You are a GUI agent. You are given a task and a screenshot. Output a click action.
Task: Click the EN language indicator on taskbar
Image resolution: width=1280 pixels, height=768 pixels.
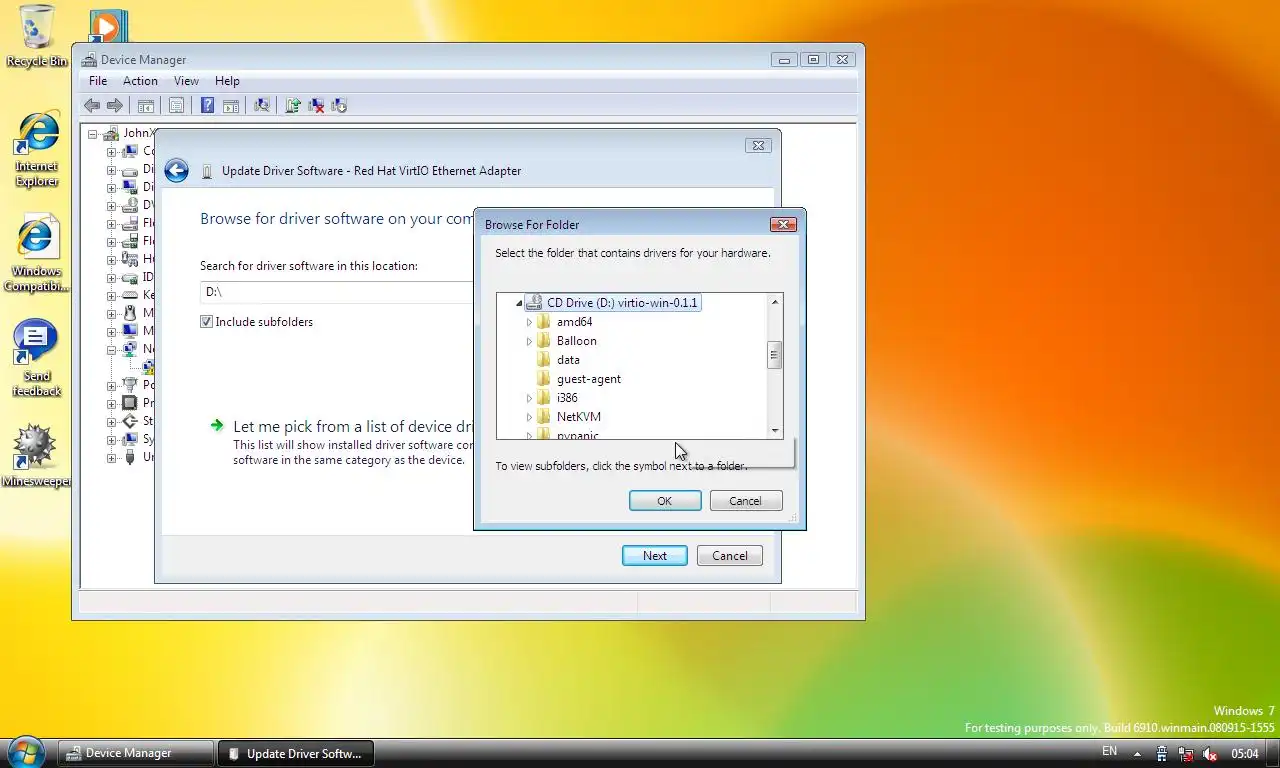pos(1109,751)
